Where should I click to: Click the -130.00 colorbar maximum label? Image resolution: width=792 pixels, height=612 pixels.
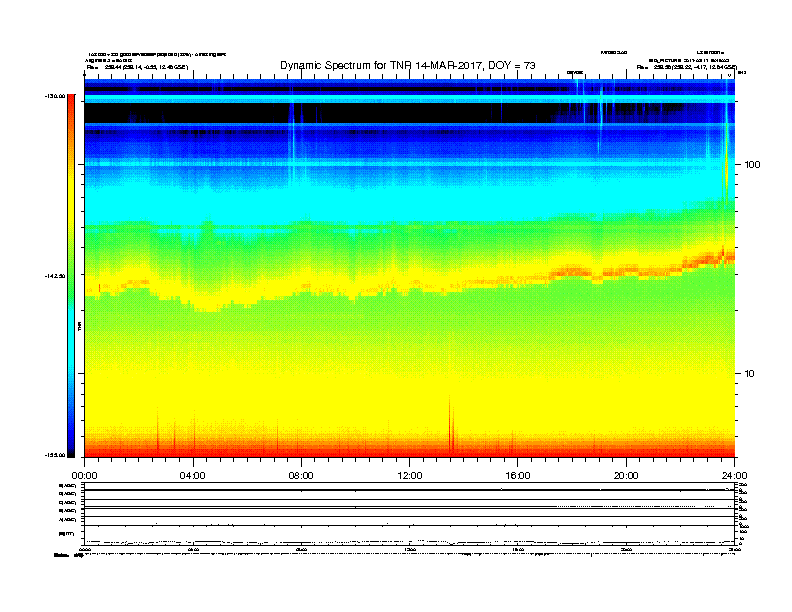point(54,96)
